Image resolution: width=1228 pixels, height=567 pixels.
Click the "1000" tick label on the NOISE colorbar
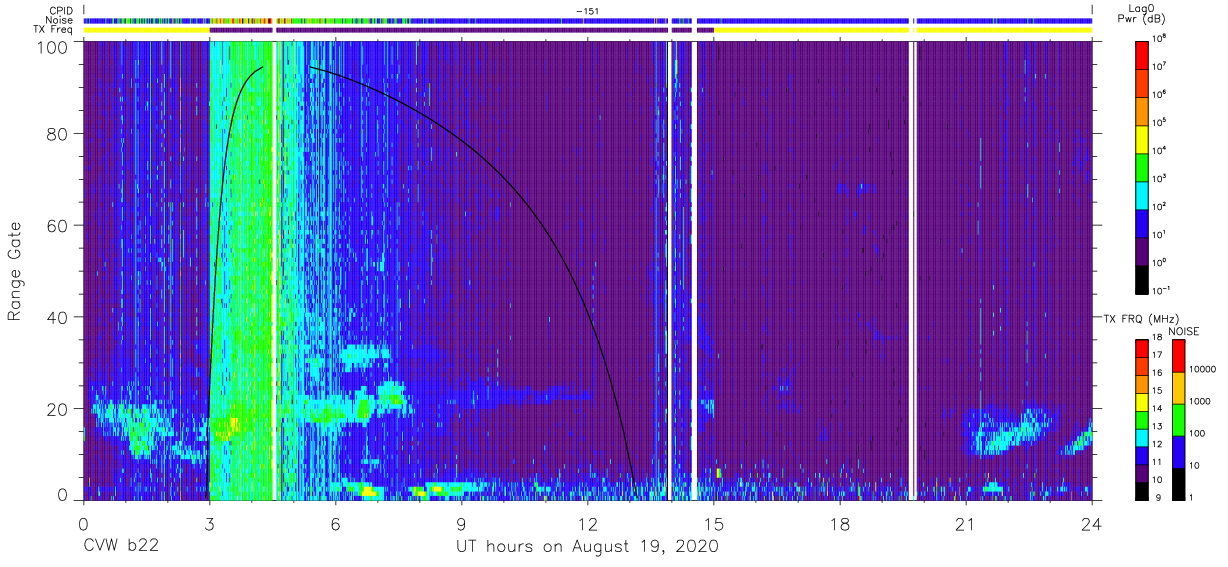[x=1200, y=401]
